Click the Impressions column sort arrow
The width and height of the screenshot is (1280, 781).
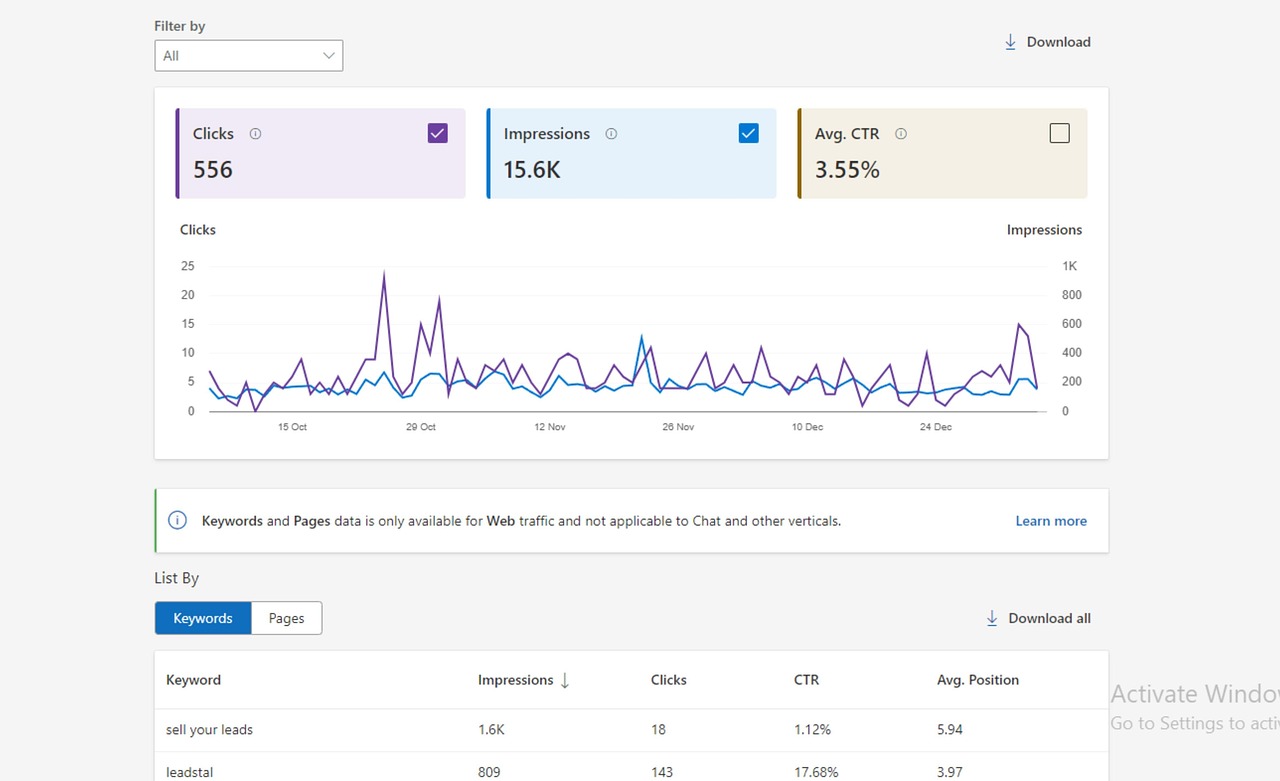[x=565, y=680]
